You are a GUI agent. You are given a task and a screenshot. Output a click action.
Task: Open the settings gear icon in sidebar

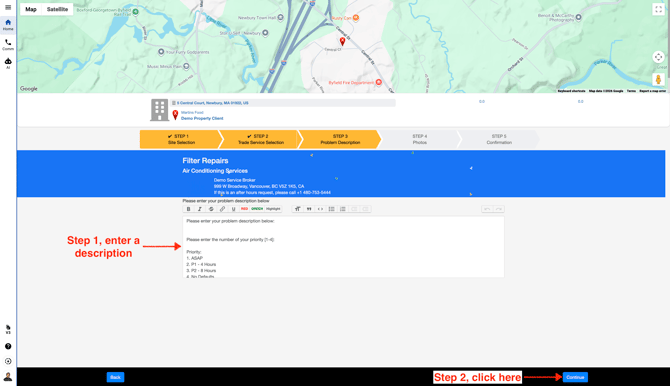pos(8,361)
